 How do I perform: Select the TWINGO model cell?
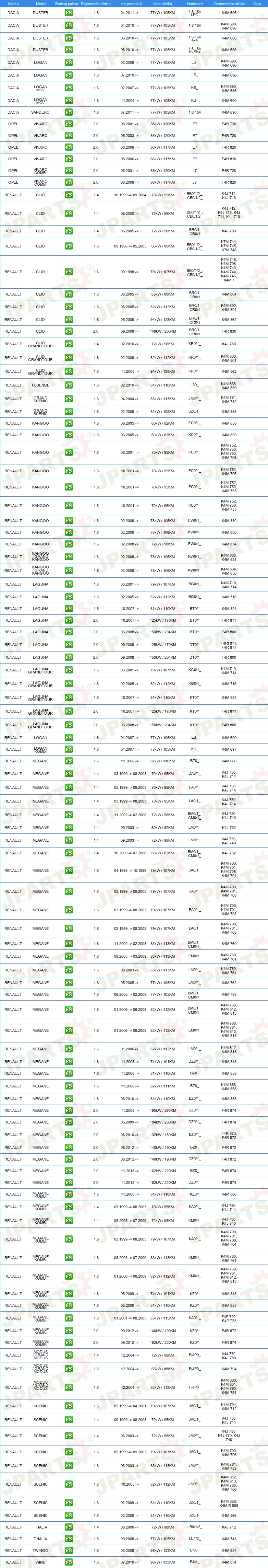[x=41, y=1550]
